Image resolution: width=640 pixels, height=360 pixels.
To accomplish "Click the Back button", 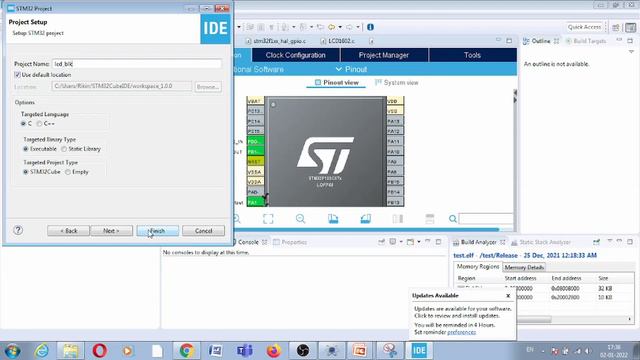I will (x=68, y=231).
